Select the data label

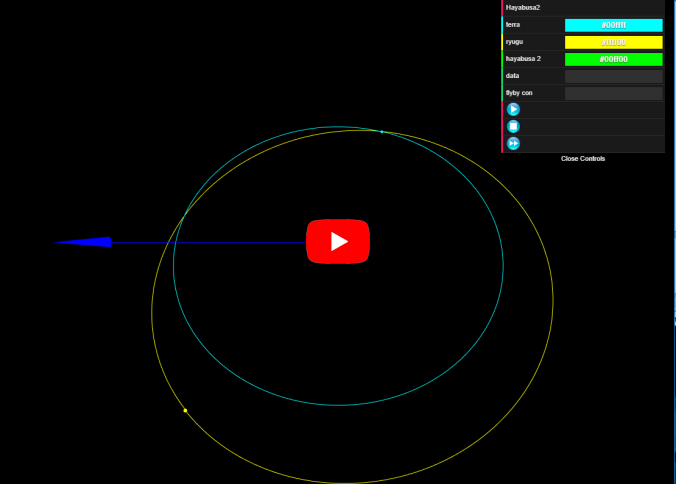pyautogui.click(x=512, y=76)
